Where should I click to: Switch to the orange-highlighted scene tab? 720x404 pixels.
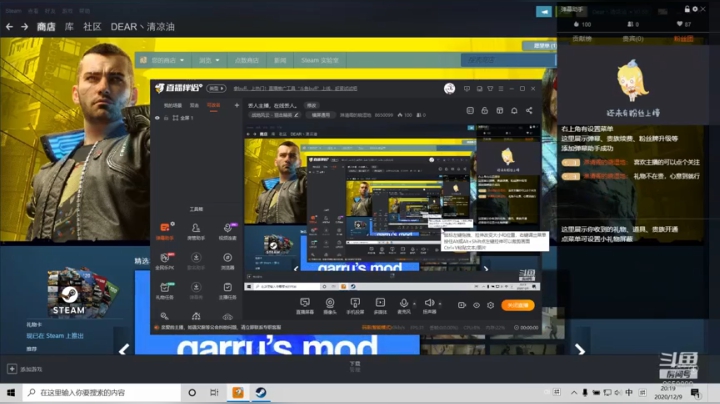(x=214, y=105)
